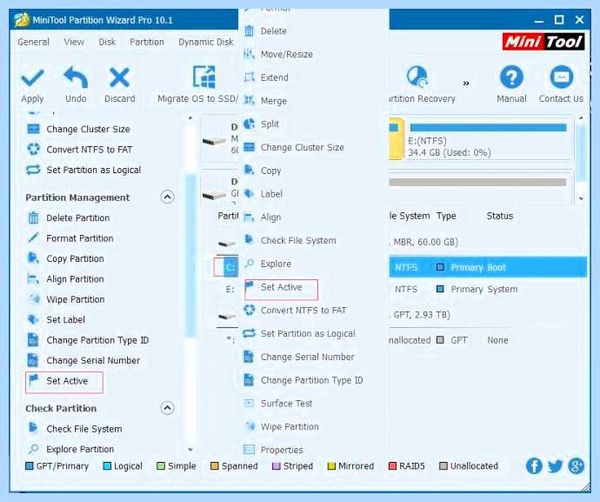The image size is (600, 502).
Task: Click the Contact Us icon
Action: click(x=561, y=77)
